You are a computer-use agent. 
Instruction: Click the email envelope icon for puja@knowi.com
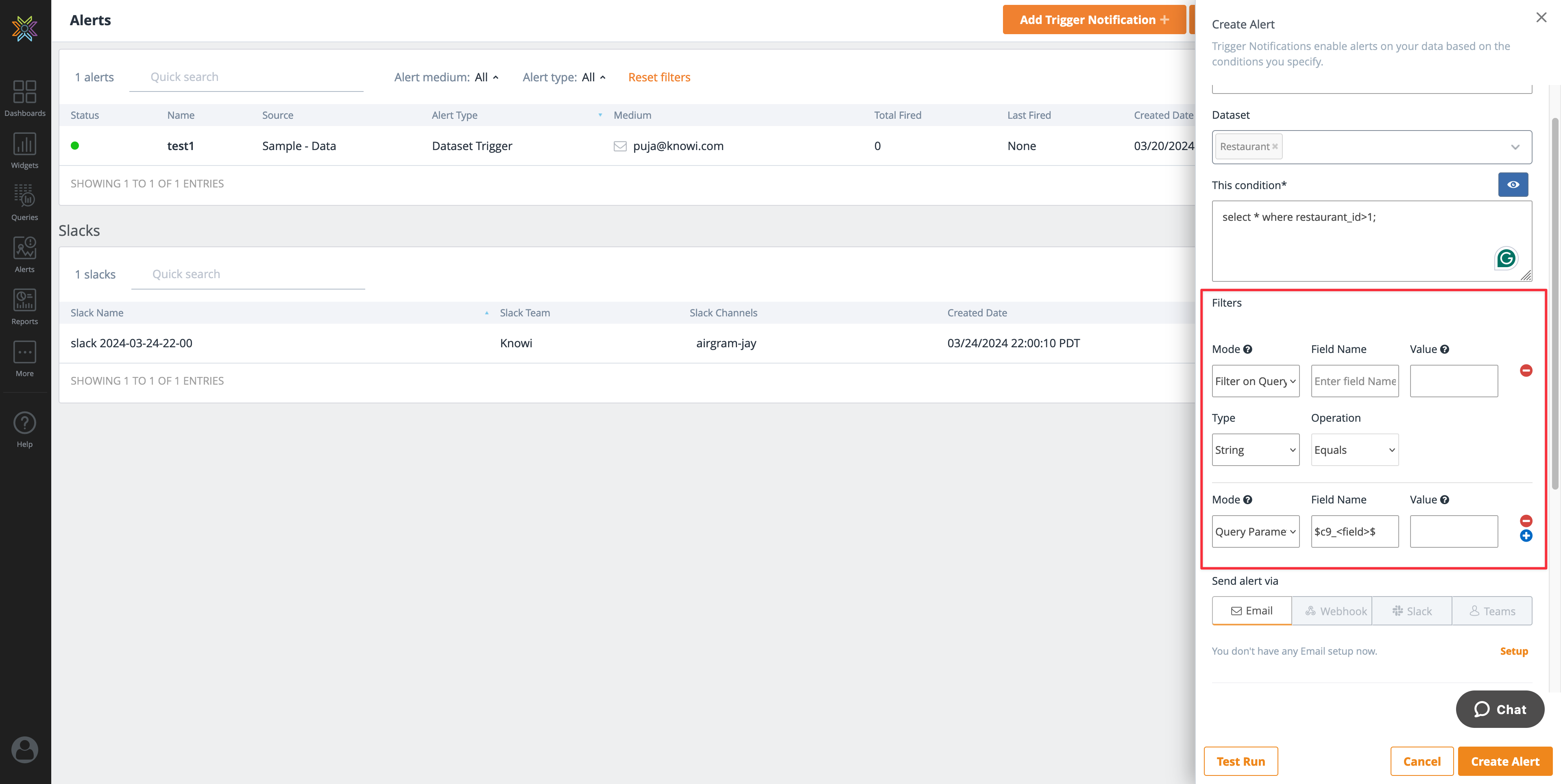[x=620, y=146]
